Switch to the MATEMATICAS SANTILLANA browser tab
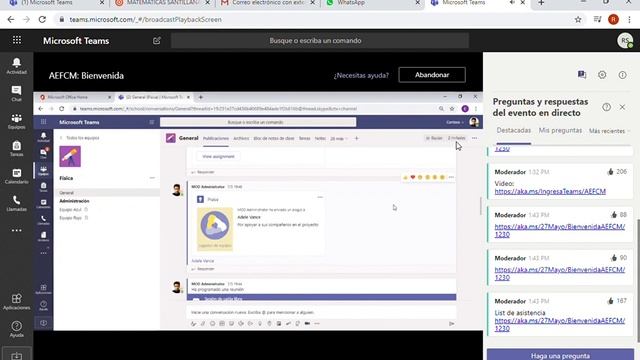The image size is (640, 360). pyautogui.click(x=161, y=3)
